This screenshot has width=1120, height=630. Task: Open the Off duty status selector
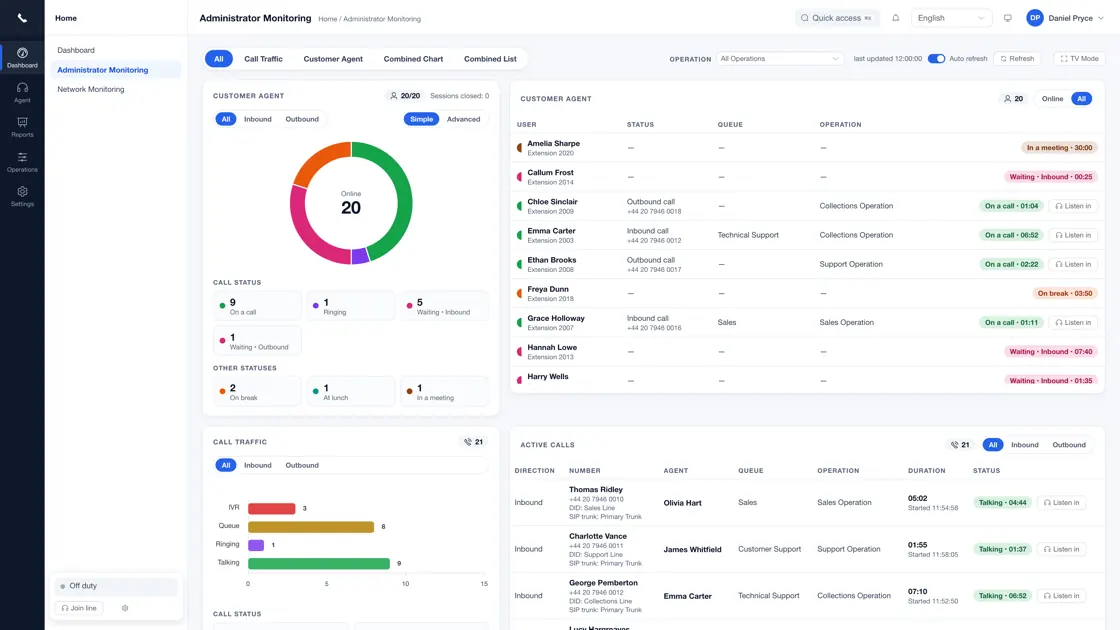(x=116, y=586)
